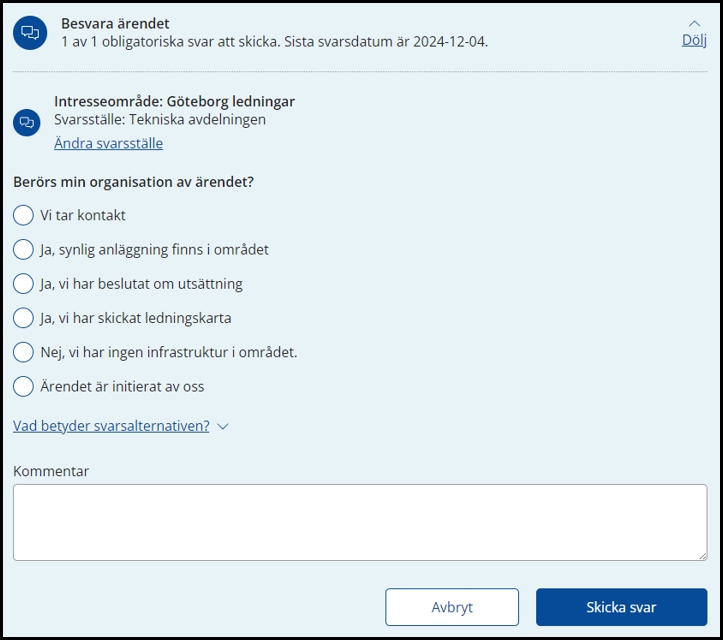Select "Nej, vi har ingen infrastruktur i området"
This screenshot has height=640, width=723.
point(23,352)
